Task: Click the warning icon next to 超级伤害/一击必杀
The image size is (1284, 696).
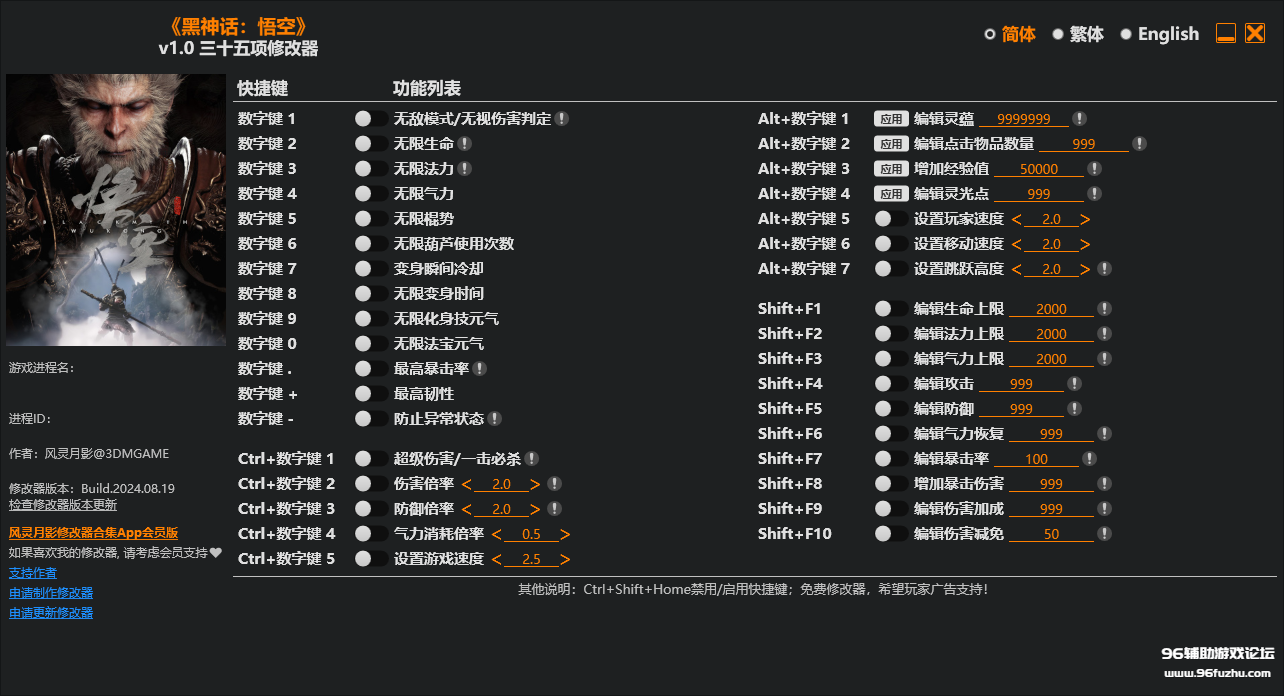Action: coord(531,458)
